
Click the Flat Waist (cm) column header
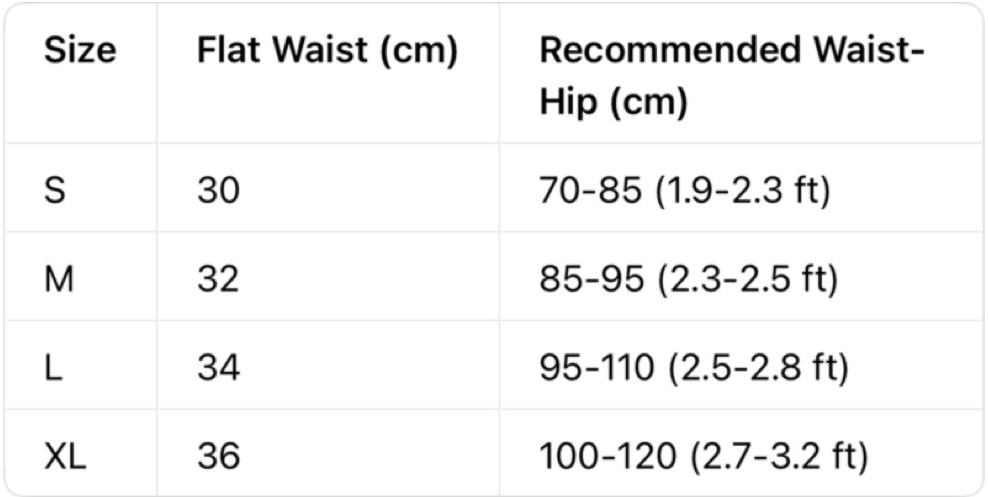(x=327, y=51)
